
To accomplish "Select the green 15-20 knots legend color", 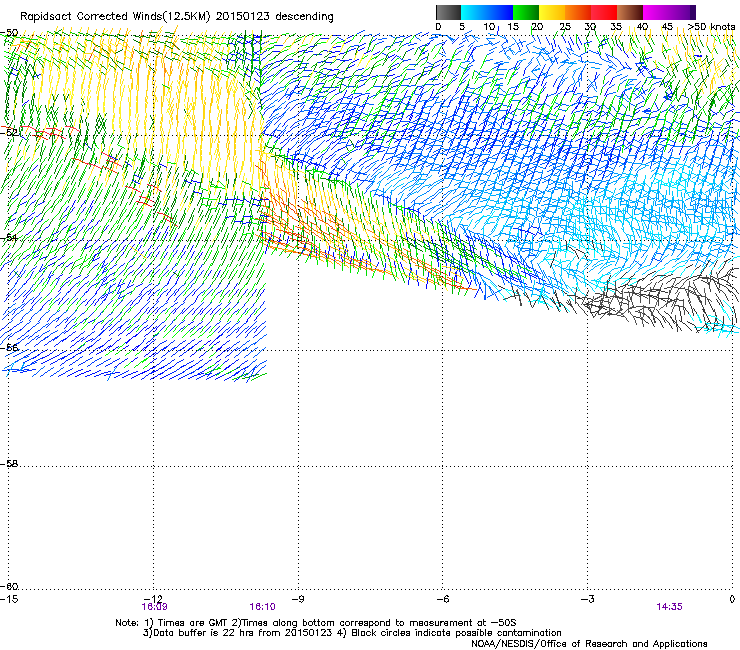I will click(526, 12).
